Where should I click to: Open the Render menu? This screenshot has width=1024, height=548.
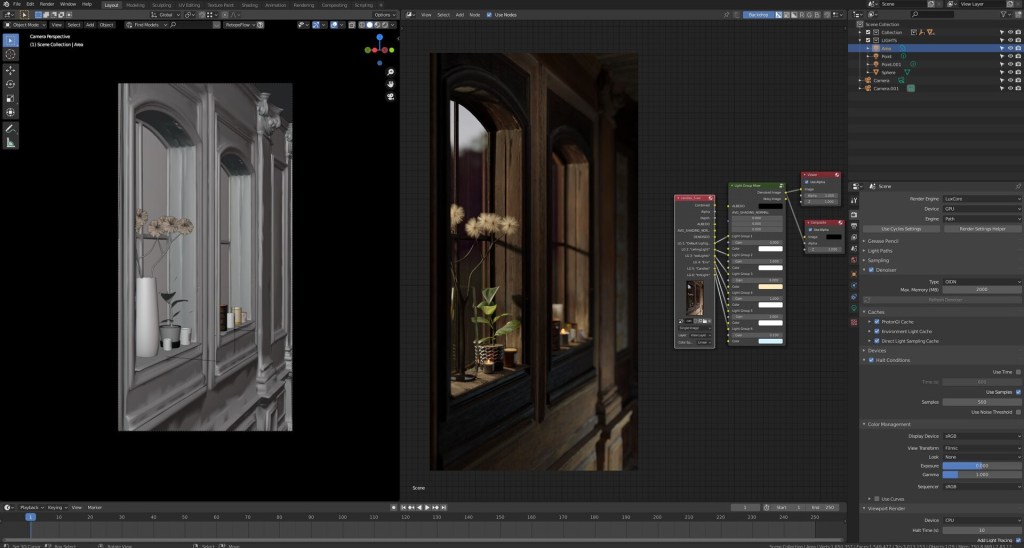(47, 4)
